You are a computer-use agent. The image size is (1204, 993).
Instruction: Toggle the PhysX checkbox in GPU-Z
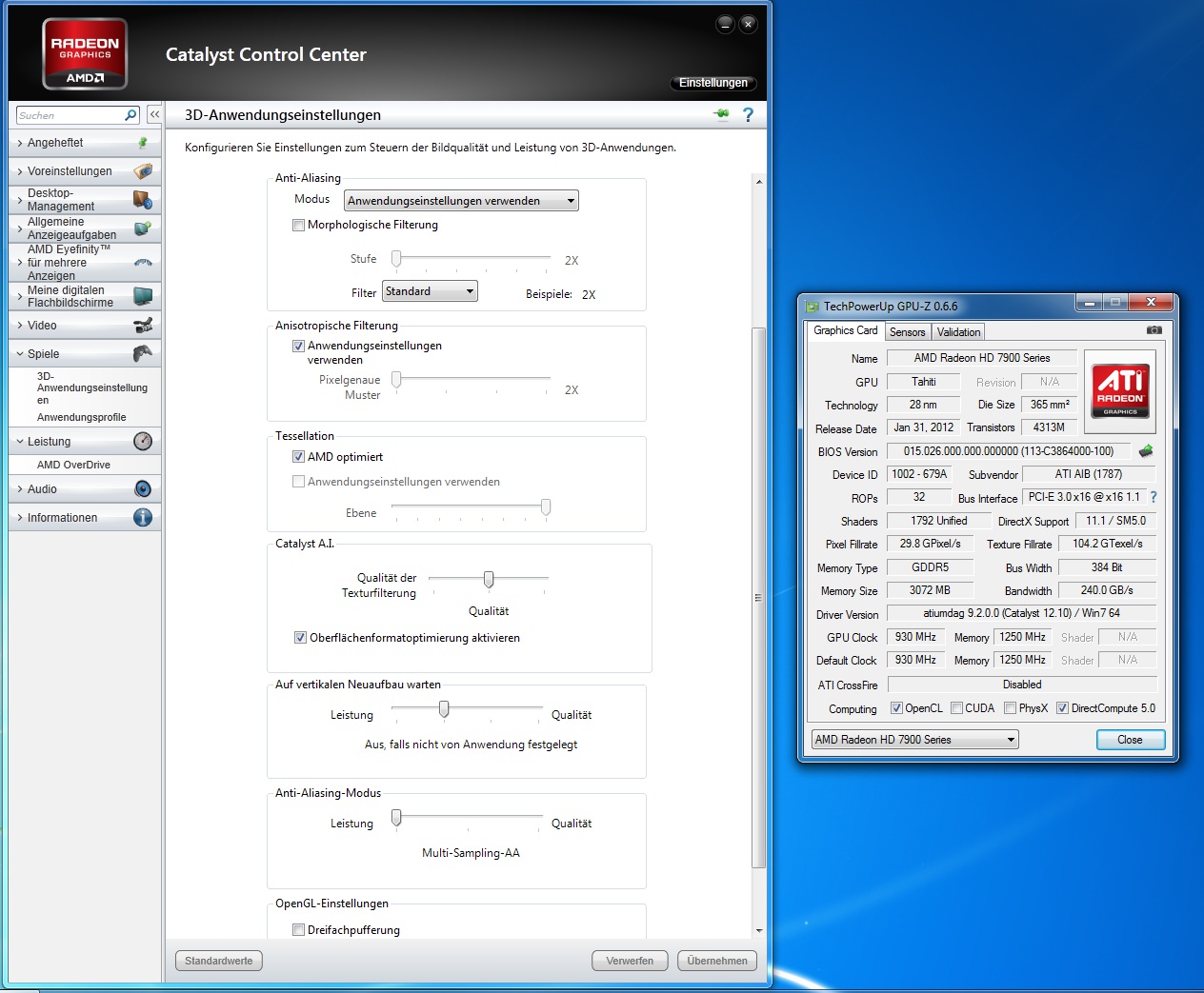(1010, 708)
